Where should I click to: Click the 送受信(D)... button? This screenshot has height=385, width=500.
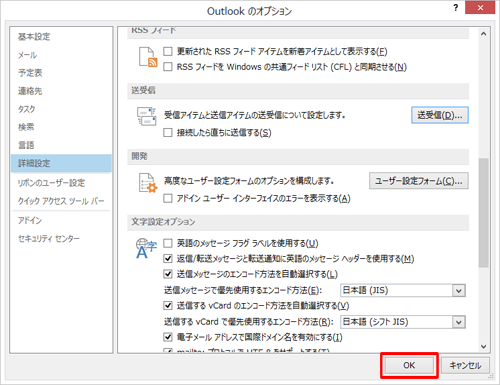440,115
